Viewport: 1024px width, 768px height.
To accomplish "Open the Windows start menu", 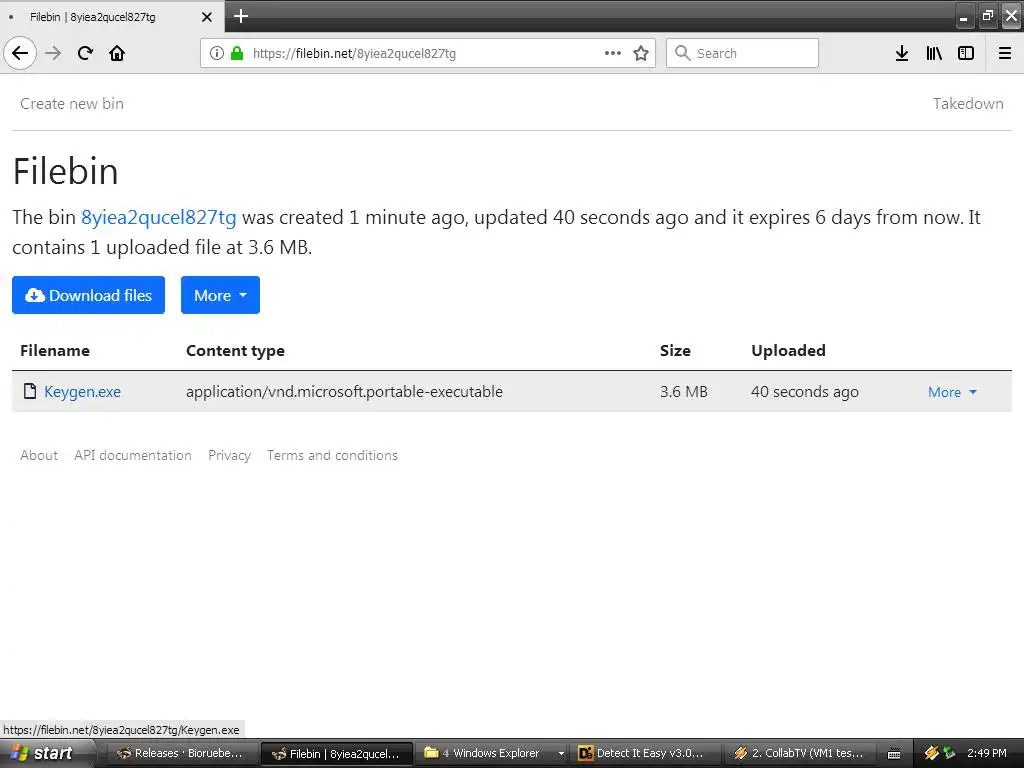I will click(46, 753).
